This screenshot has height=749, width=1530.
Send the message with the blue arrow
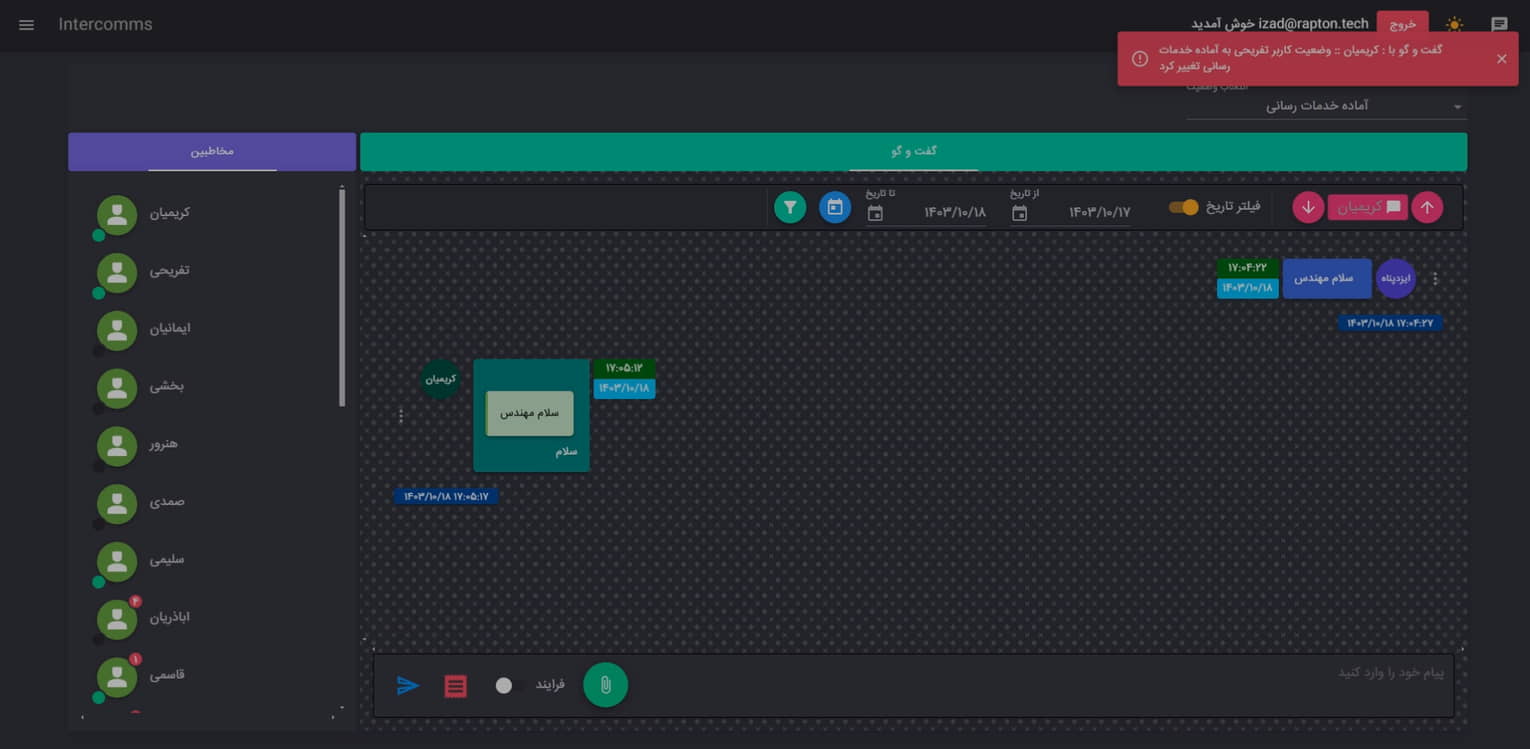[408, 686]
